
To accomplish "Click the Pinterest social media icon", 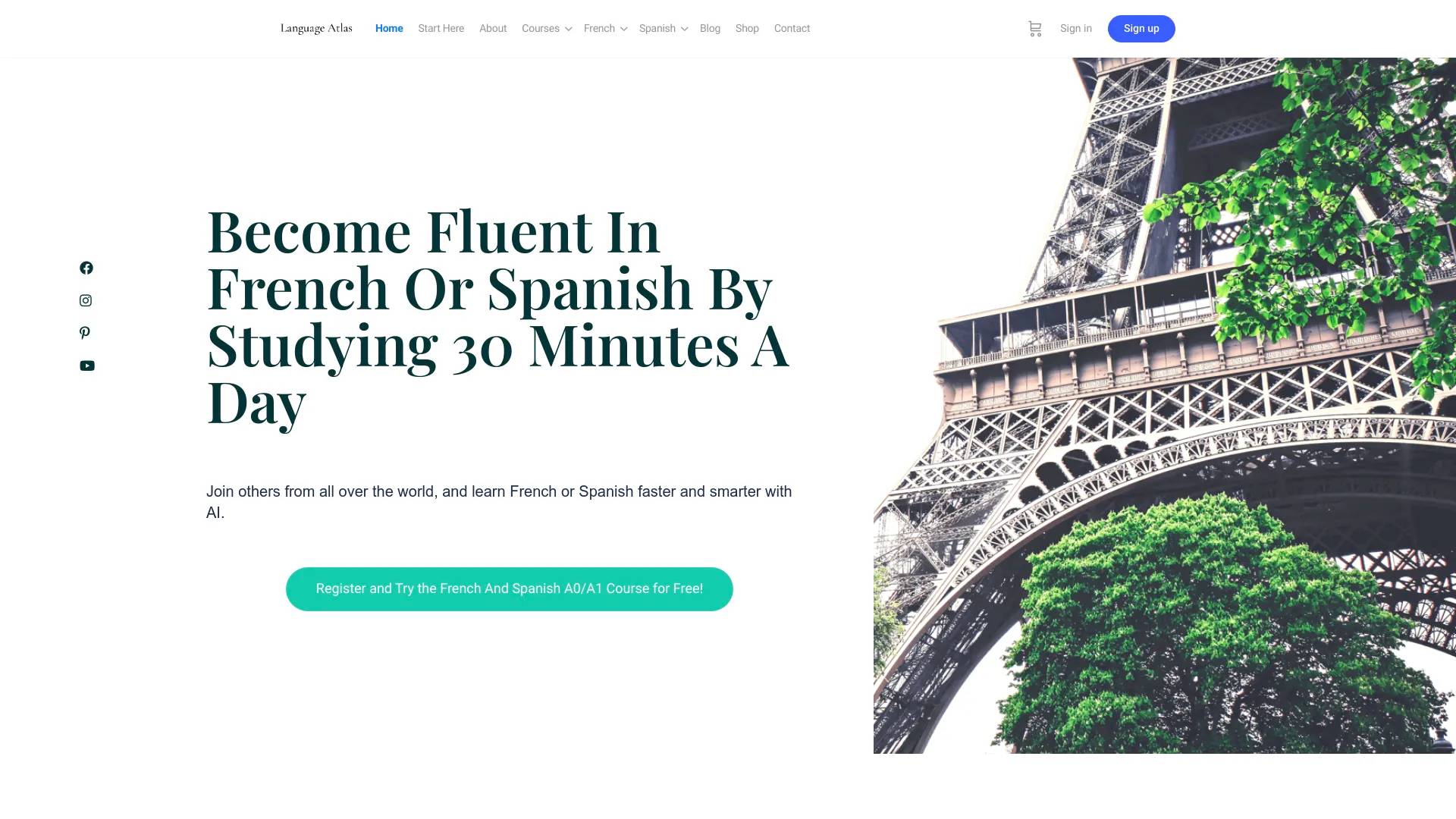I will coord(85,332).
